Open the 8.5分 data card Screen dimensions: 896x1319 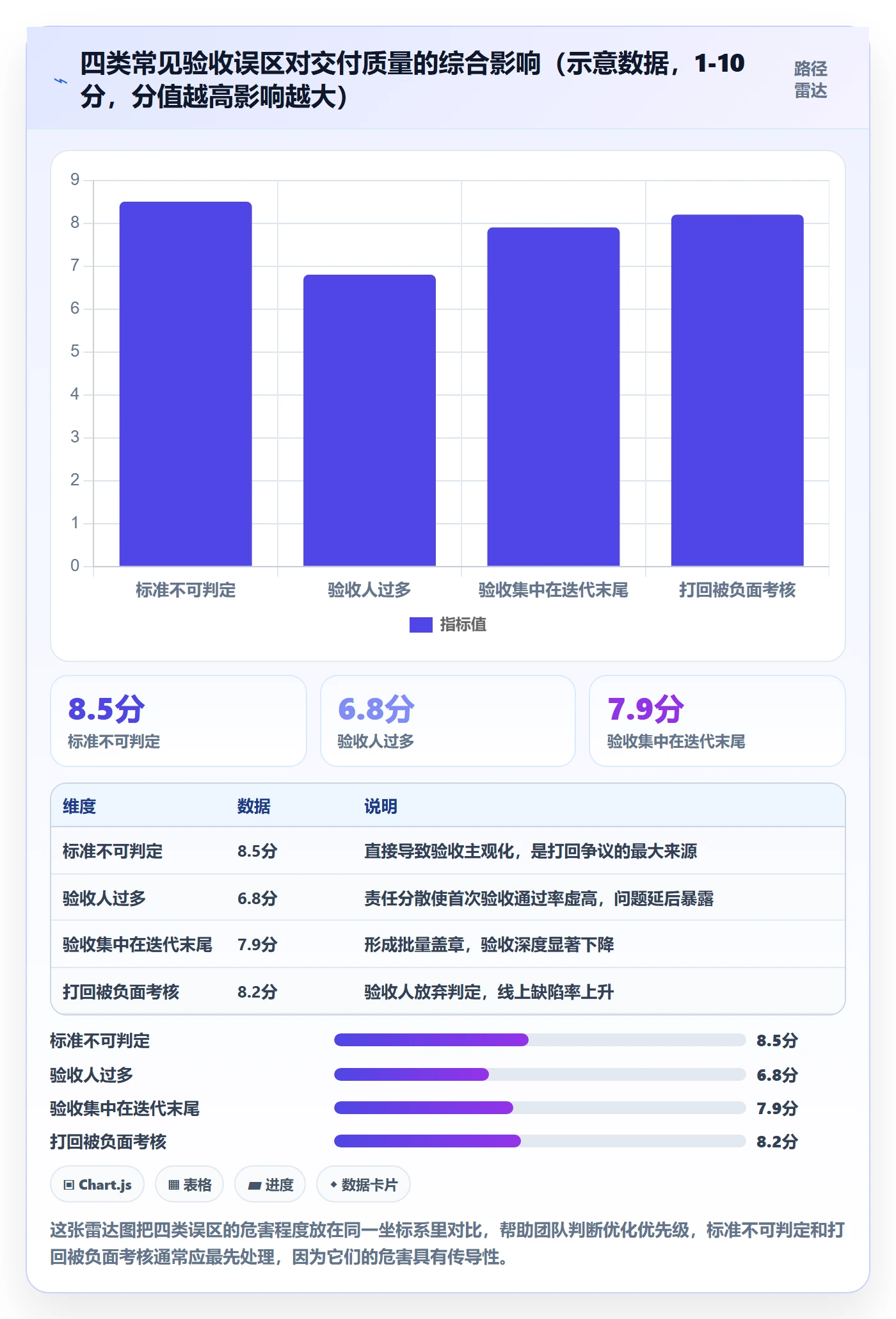click(179, 721)
